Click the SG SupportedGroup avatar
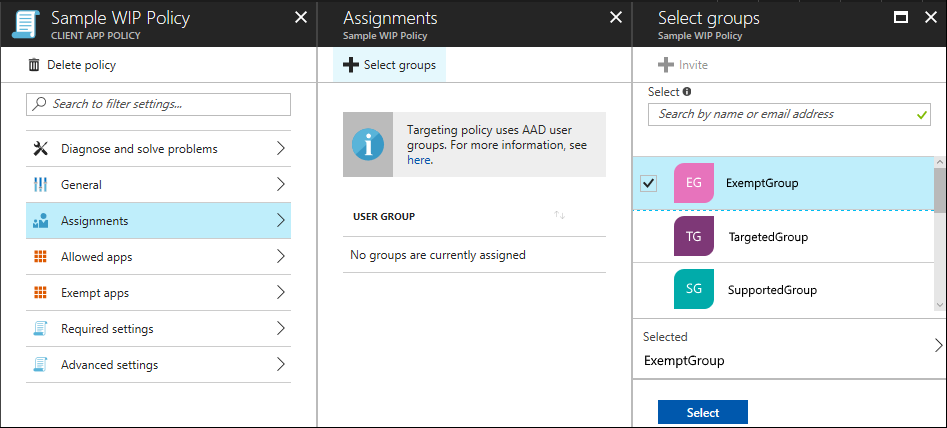This screenshot has width=947, height=428. coord(694,290)
